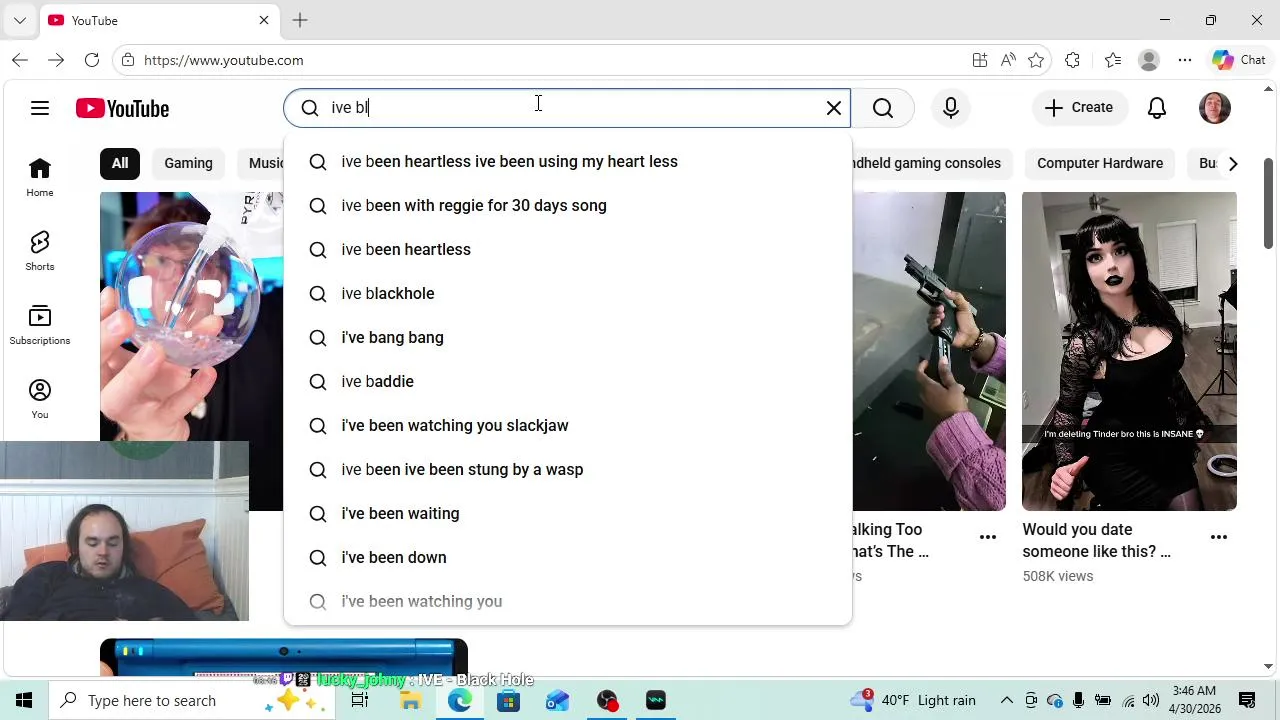Open Subscriptions in the sidebar
The image size is (1280, 720).
(40, 326)
